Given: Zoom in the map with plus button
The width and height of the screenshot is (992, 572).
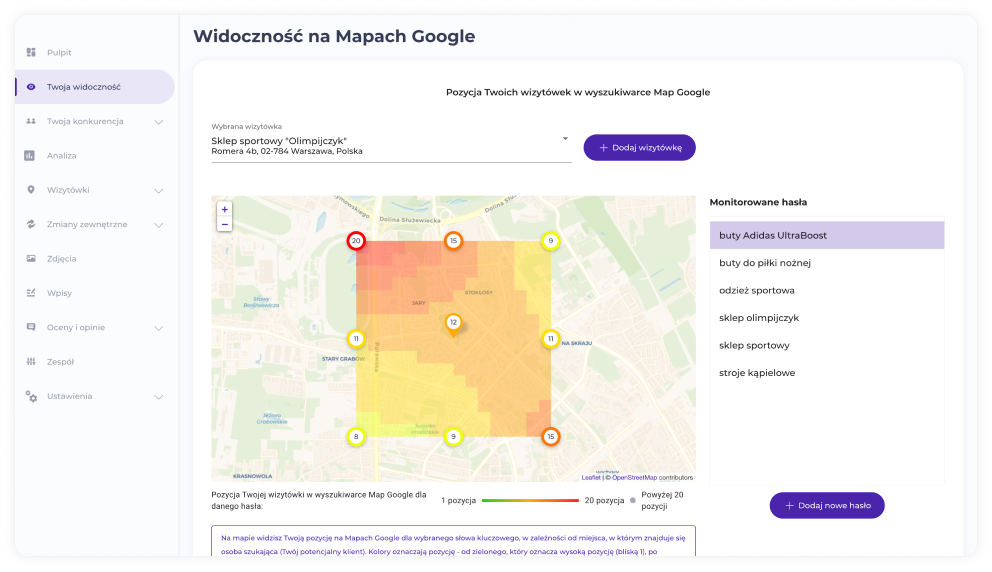Looking at the screenshot, I should pos(224,210).
